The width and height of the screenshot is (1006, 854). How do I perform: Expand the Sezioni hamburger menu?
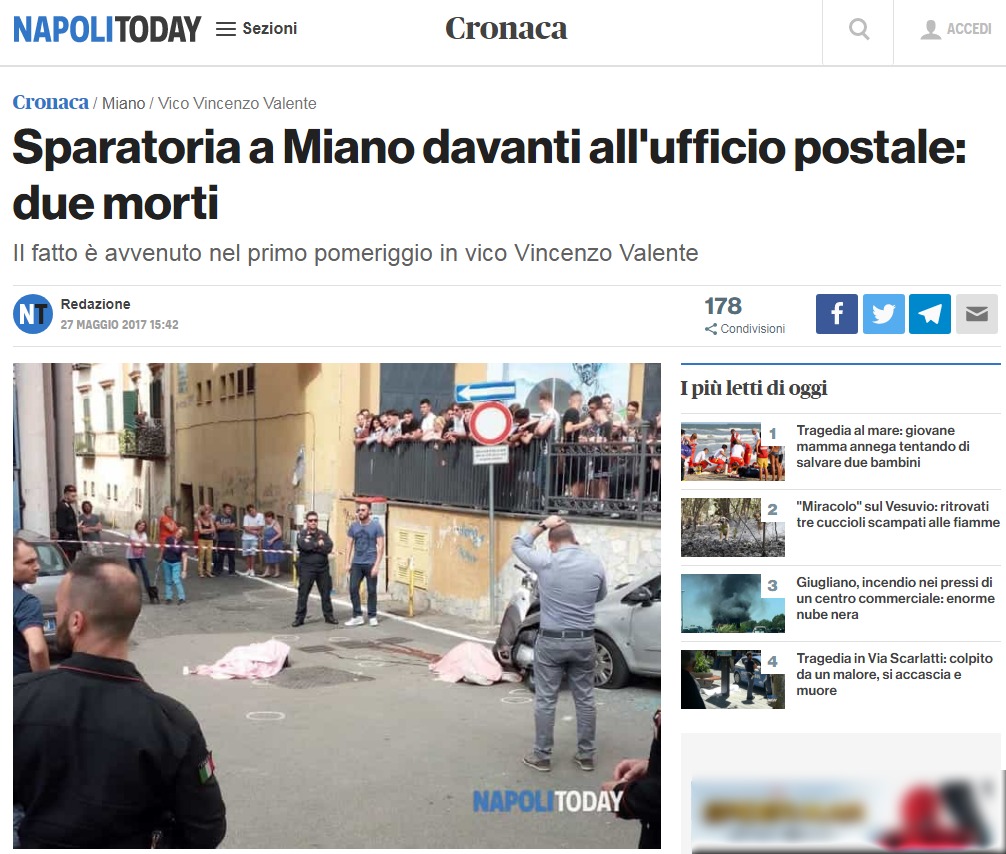pos(257,29)
